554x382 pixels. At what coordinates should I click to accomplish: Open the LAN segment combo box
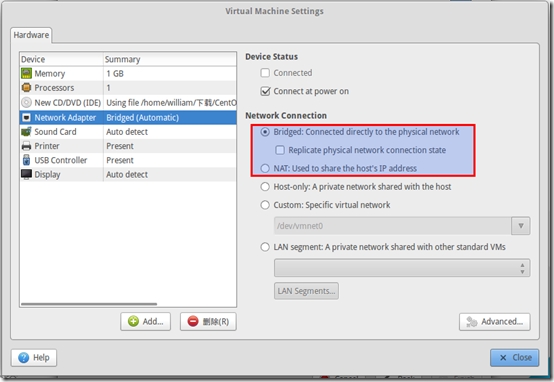402,268
